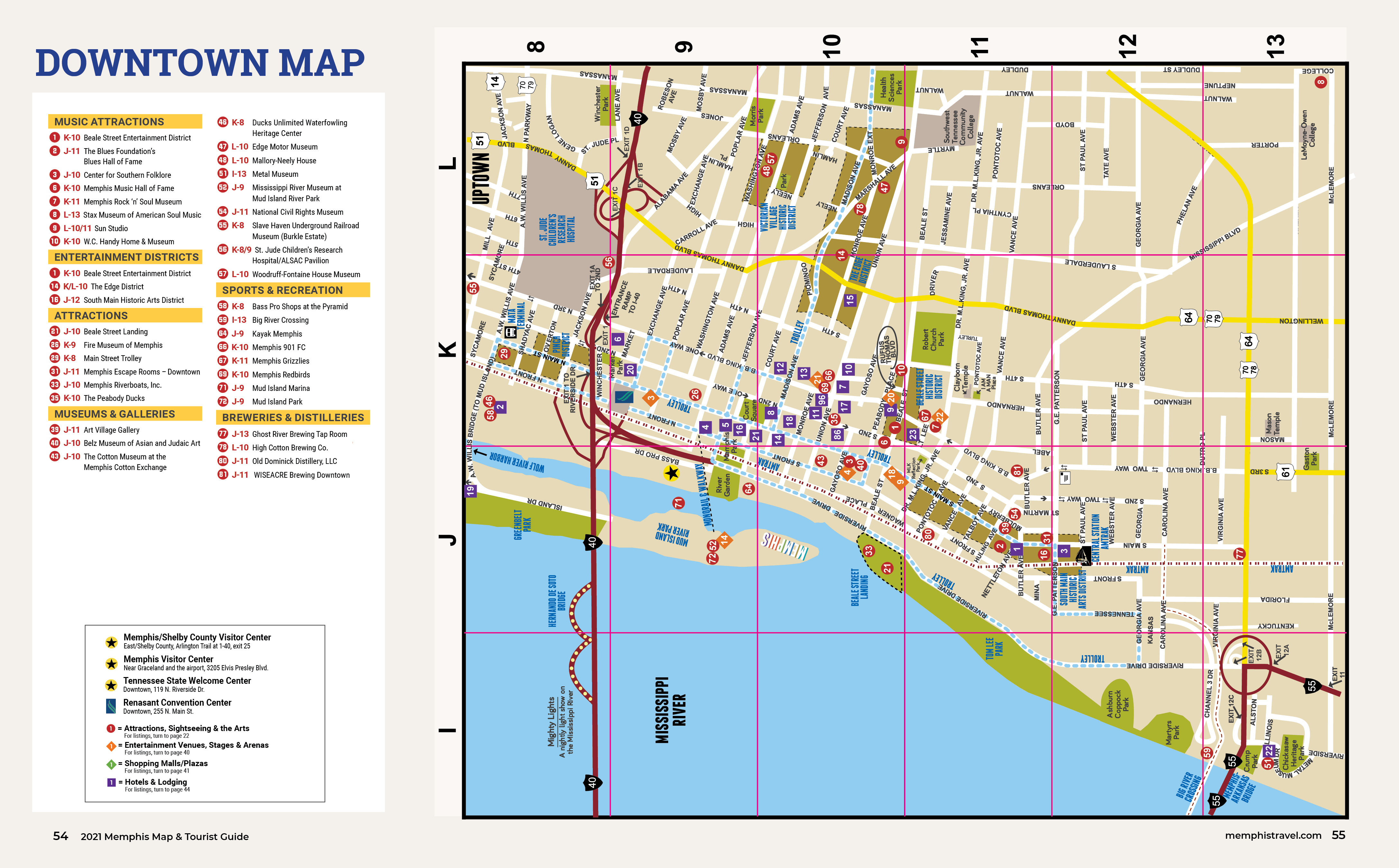The image size is (1399, 868).
Task: Select the MUSIC ATTRACTIONS section header
Action: (125, 121)
